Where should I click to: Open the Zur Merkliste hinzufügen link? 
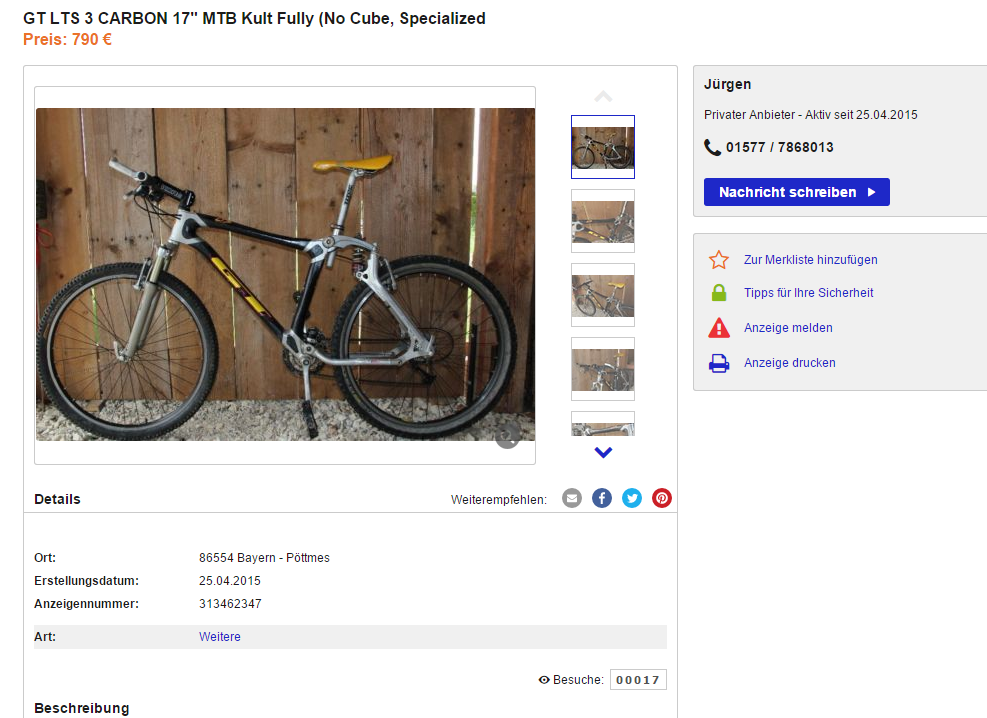click(x=810, y=260)
